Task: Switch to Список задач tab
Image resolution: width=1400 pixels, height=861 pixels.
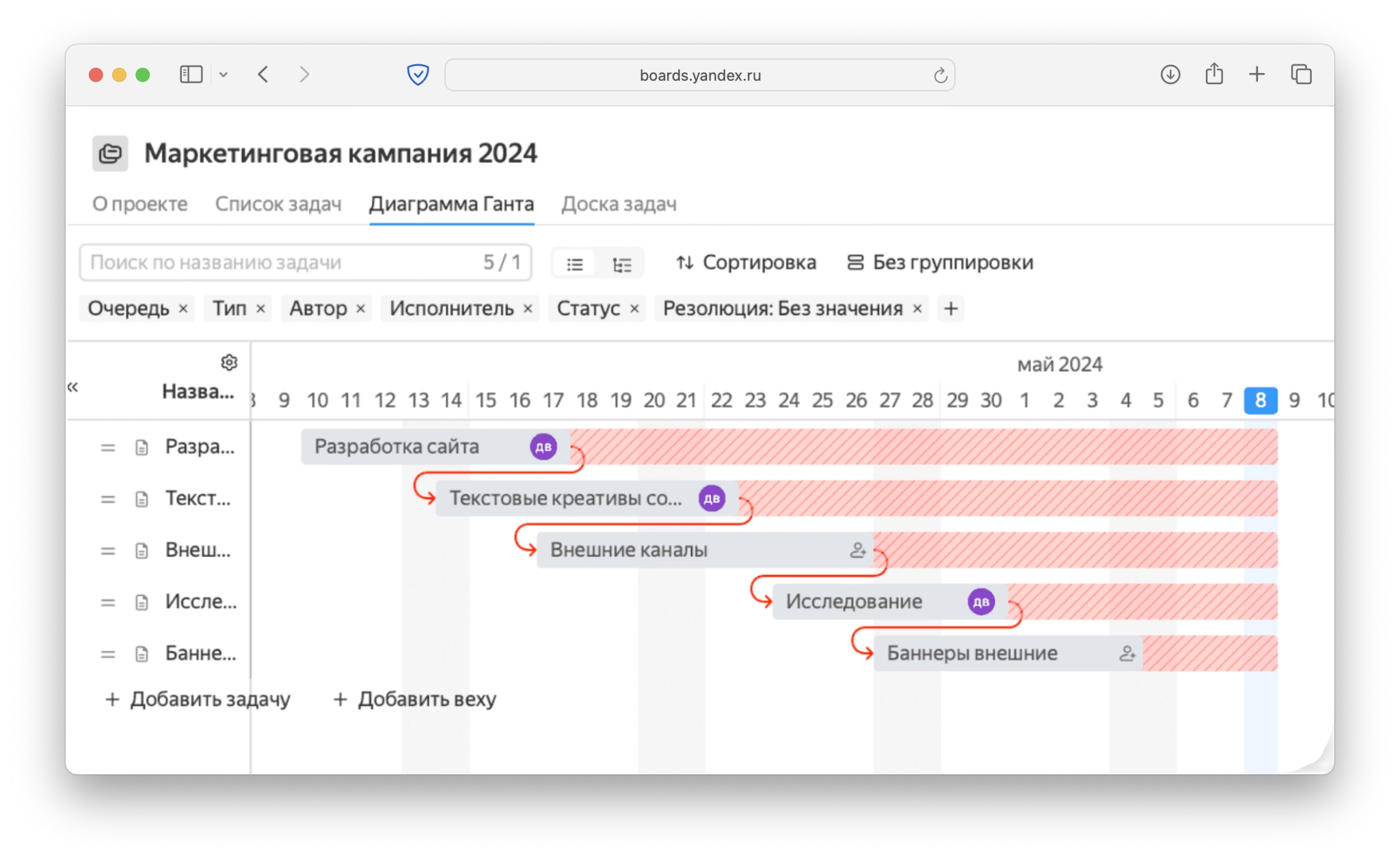Action: click(x=278, y=204)
